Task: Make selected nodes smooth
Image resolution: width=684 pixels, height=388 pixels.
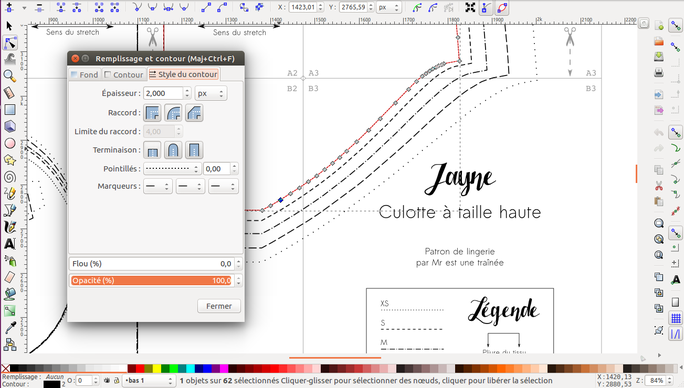Action: (x=153, y=7)
